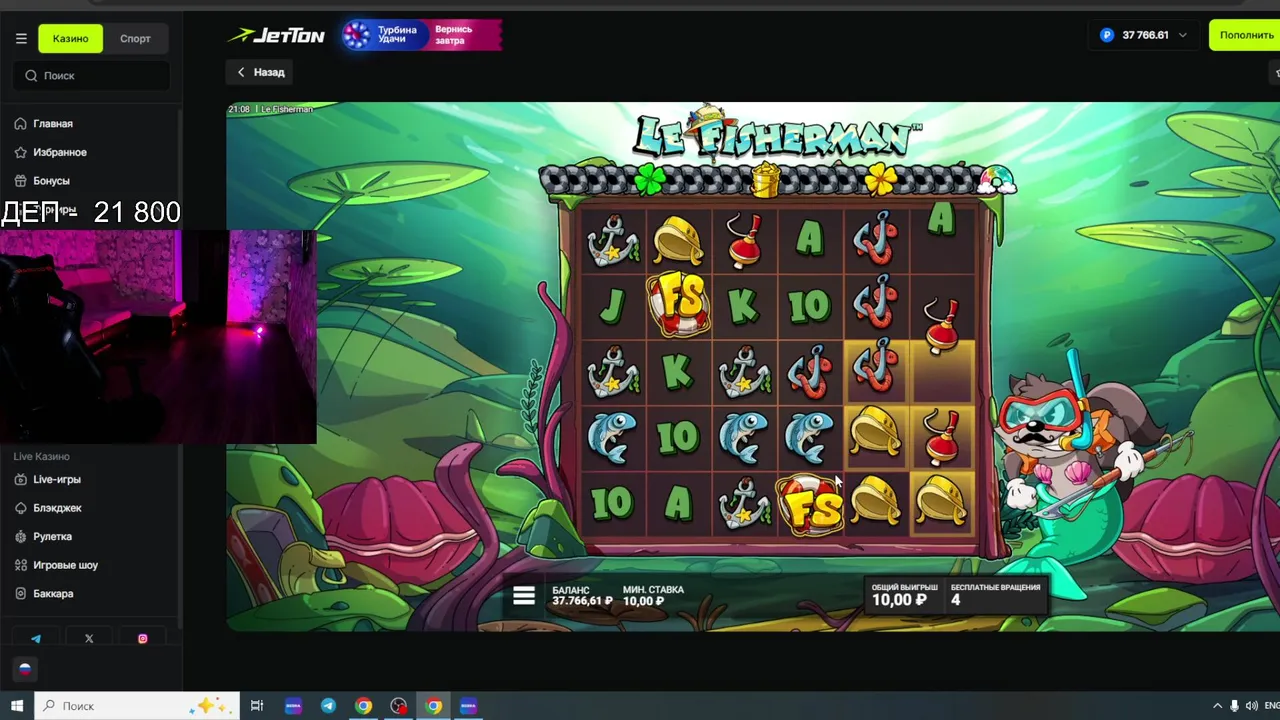The width and height of the screenshot is (1280, 720).
Task: Open Telegram from the taskbar
Action: click(328, 706)
